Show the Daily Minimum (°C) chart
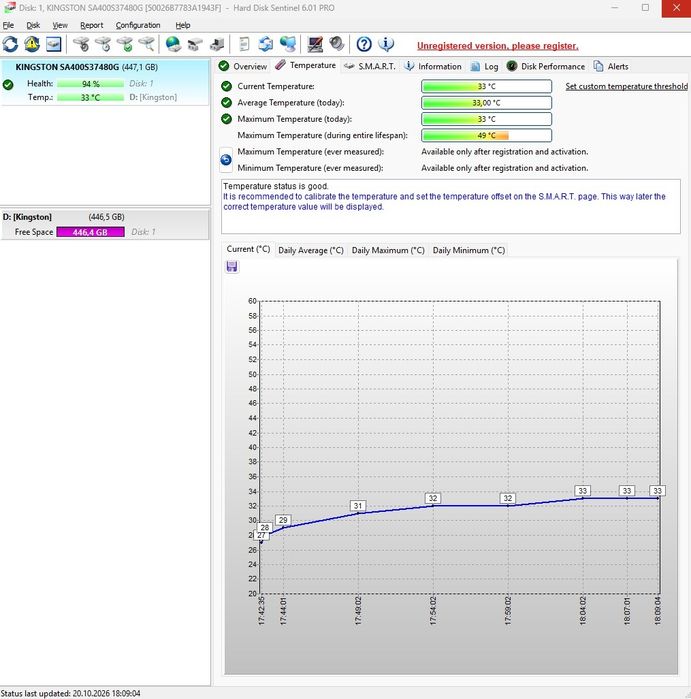This screenshot has height=699, width=691. tap(469, 251)
